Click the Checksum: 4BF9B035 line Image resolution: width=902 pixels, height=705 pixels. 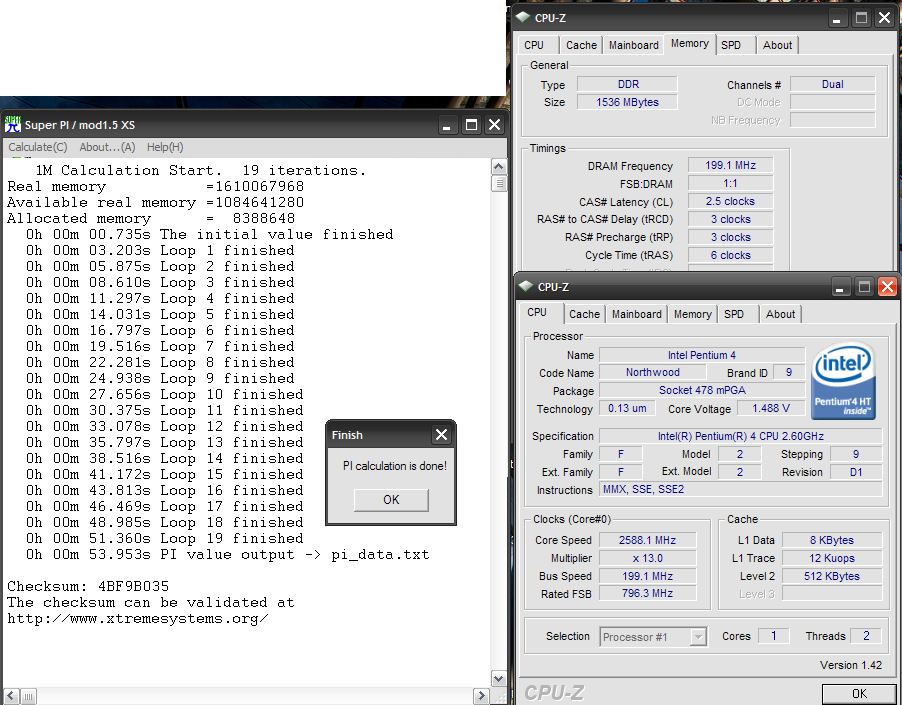click(x=88, y=587)
